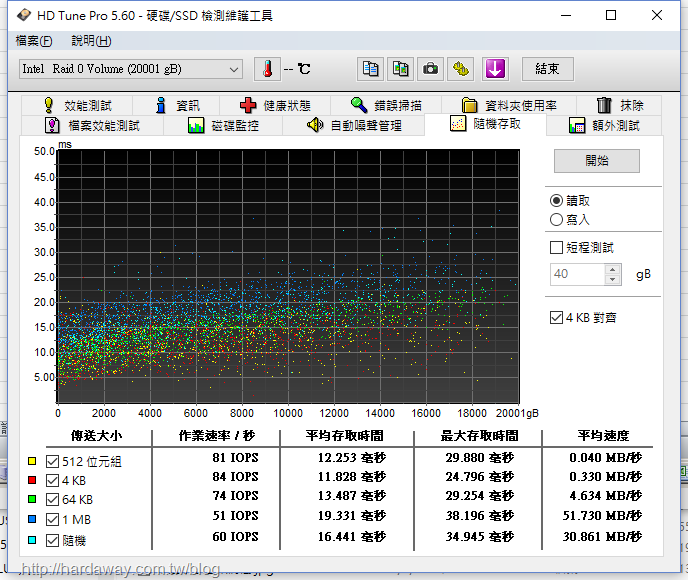The image size is (688, 580).
Task: Open the 額外測試 extra tests tab
Action: pyautogui.click(x=604, y=125)
